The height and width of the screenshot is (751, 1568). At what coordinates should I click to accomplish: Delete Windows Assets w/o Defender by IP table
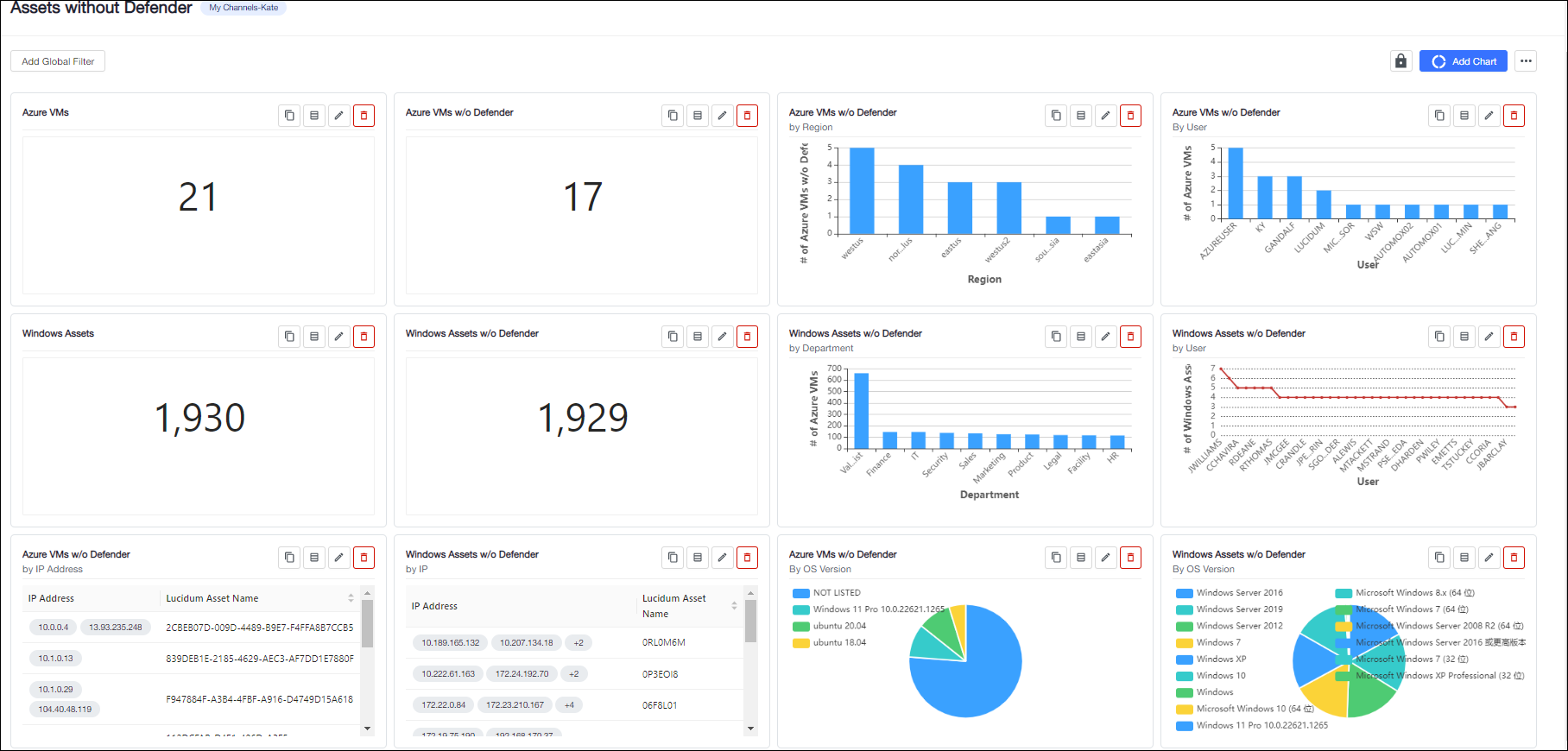coord(748,558)
